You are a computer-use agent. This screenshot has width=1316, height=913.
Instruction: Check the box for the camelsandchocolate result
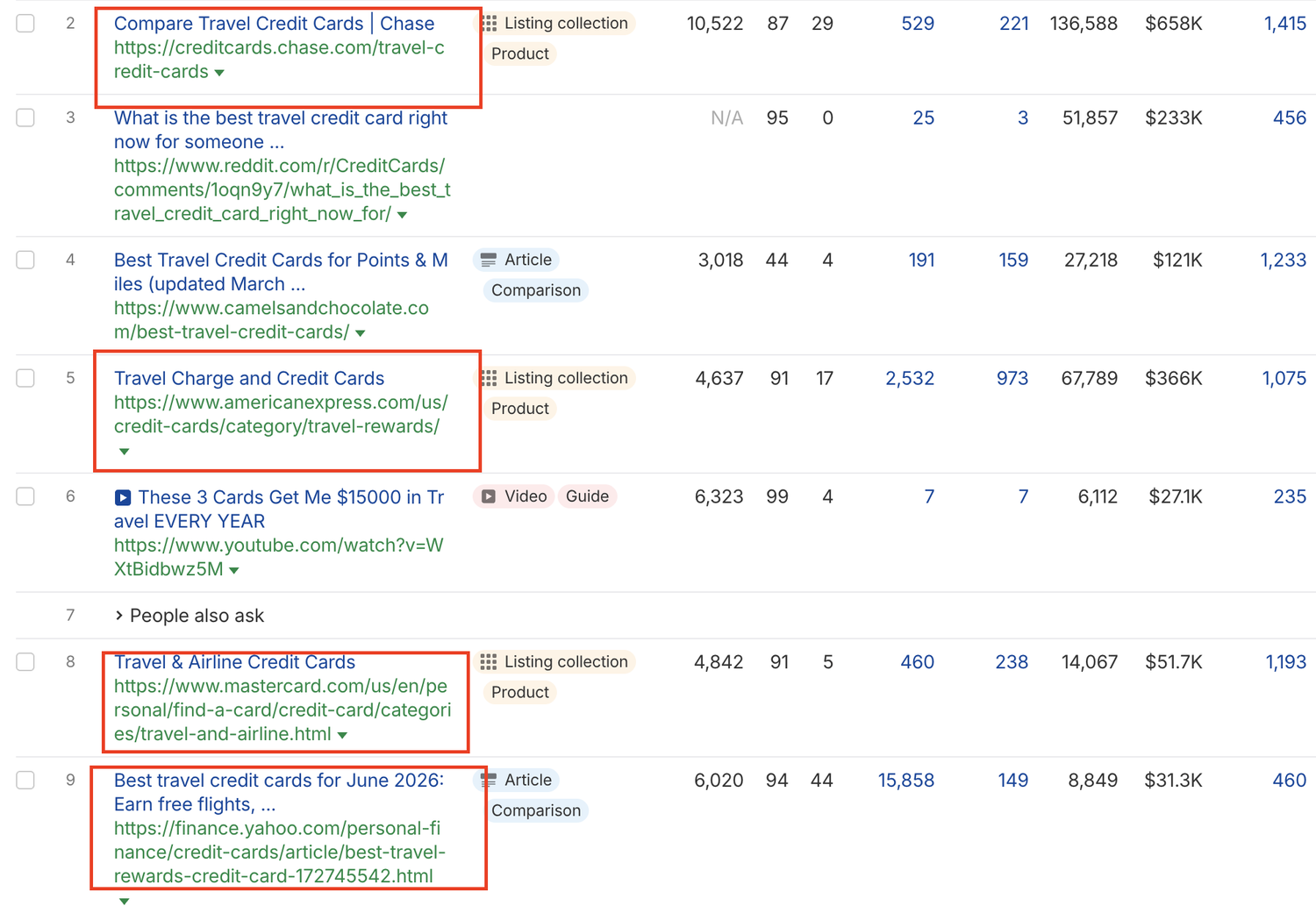[25, 260]
